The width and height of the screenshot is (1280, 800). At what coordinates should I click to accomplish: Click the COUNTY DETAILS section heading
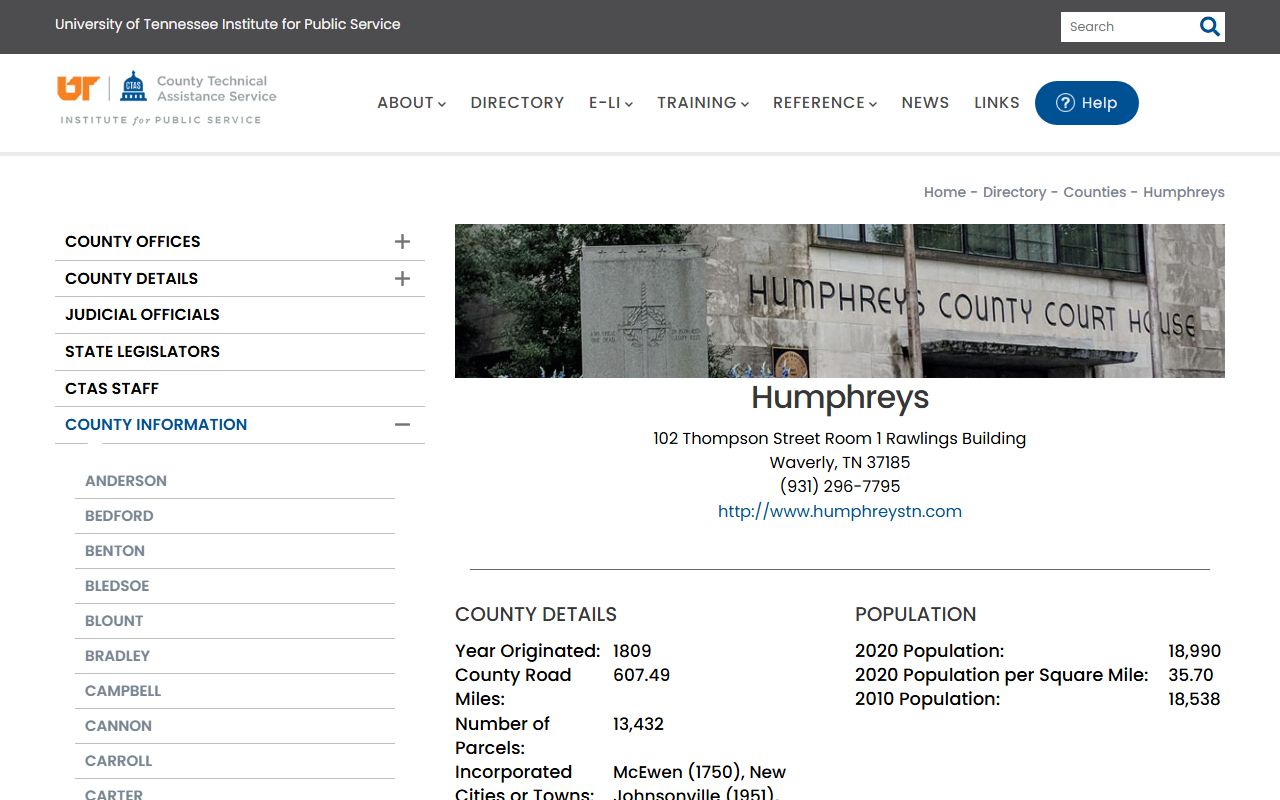pos(536,614)
